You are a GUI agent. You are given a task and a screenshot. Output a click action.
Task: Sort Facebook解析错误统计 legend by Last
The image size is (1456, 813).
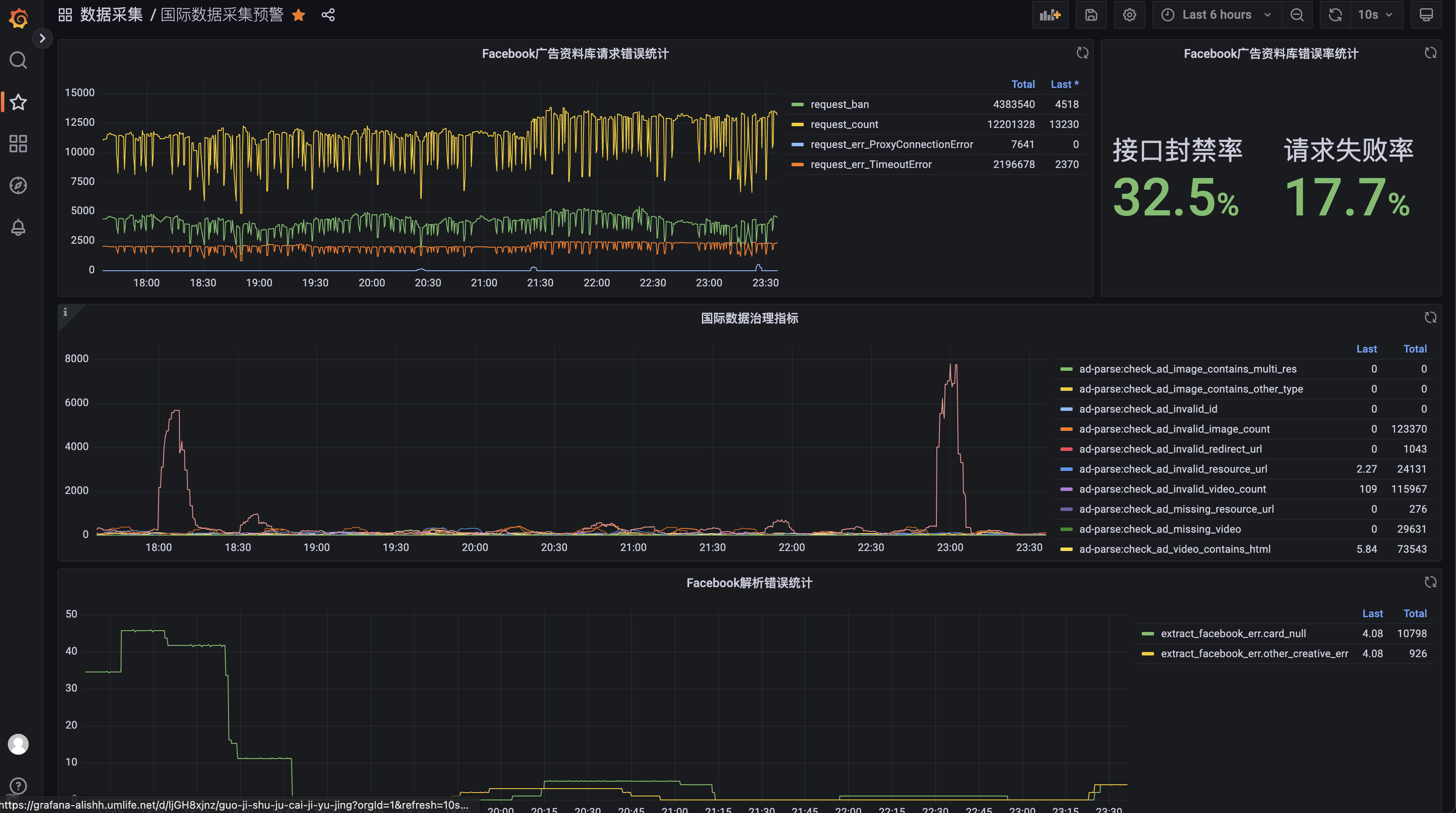[1372, 613]
